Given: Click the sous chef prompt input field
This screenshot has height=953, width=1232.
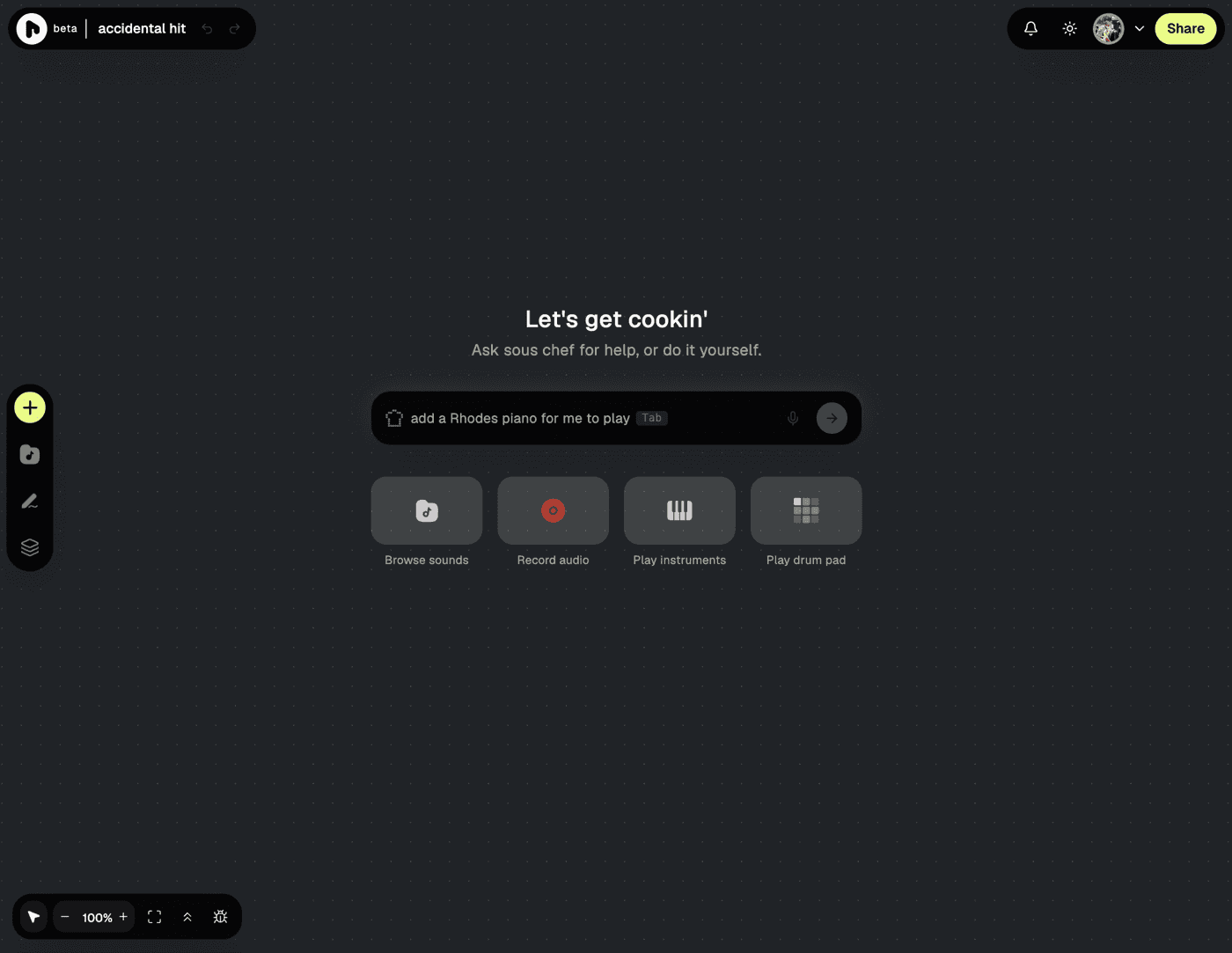Looking at the screenshot, I should coord(616,418).
